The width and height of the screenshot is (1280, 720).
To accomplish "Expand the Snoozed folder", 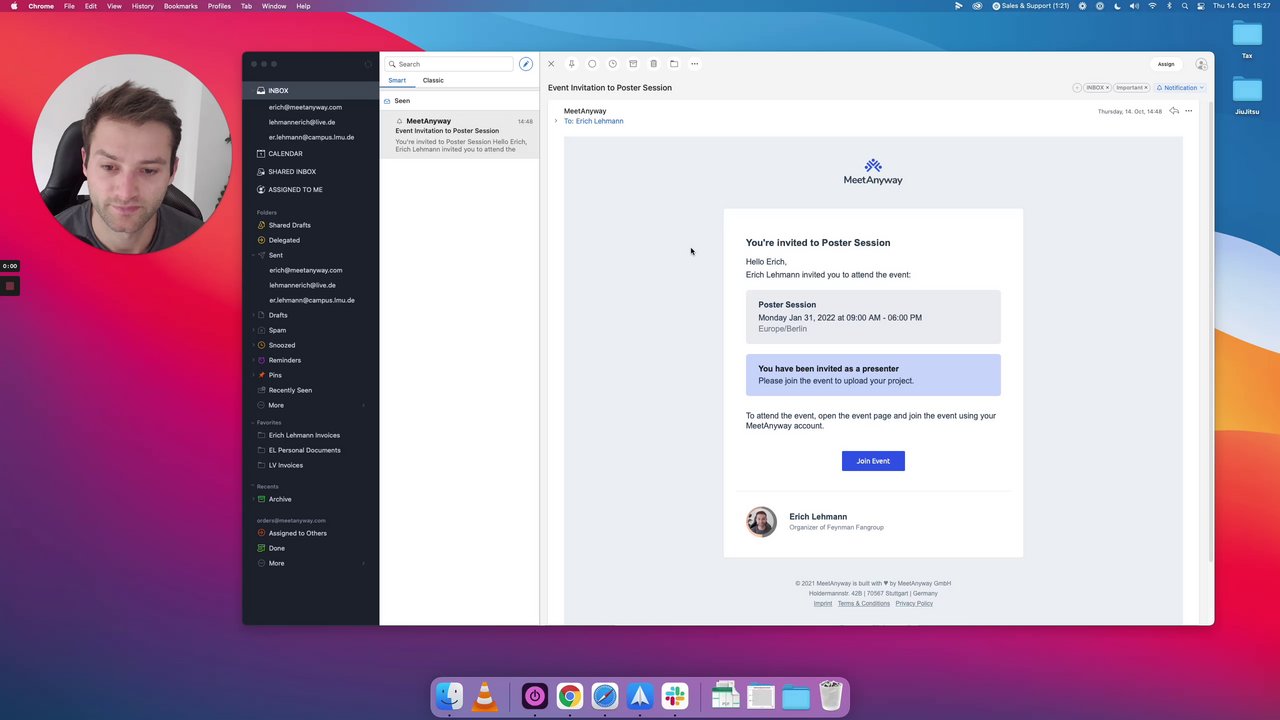I will [254, 345].
